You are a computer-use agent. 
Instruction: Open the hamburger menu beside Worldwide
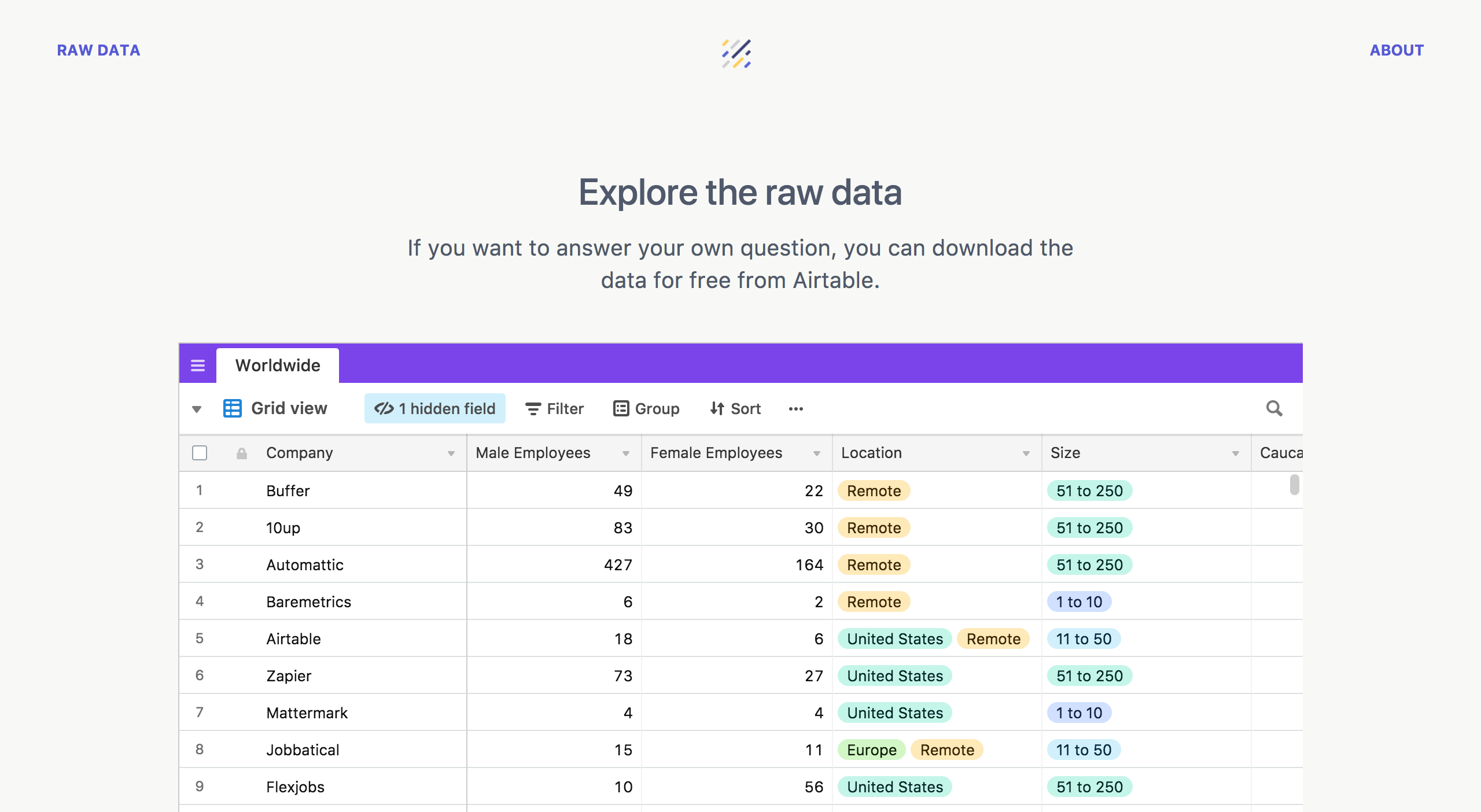coord(198,366)
